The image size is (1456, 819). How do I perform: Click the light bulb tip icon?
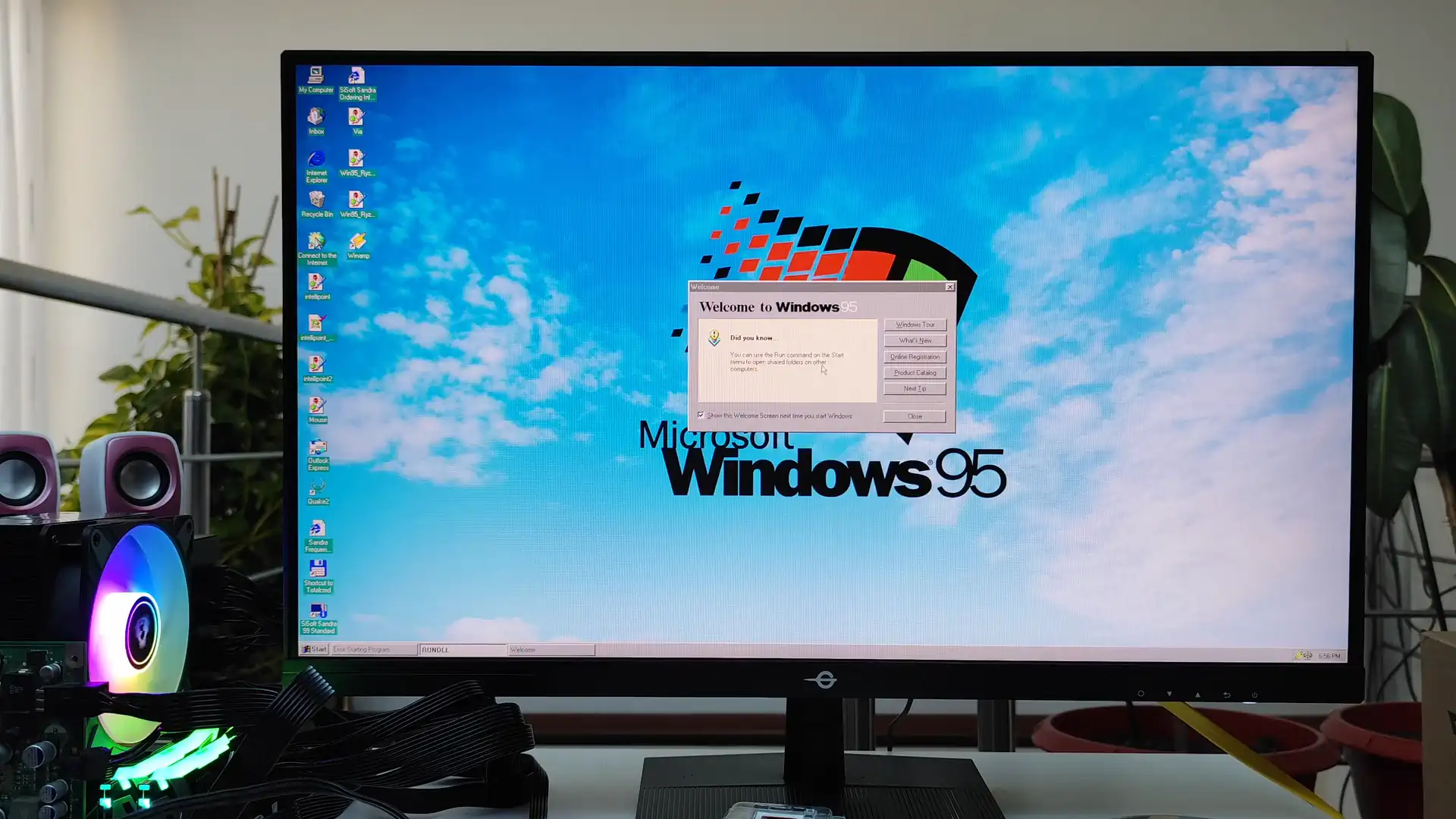[x=714, y=337]
